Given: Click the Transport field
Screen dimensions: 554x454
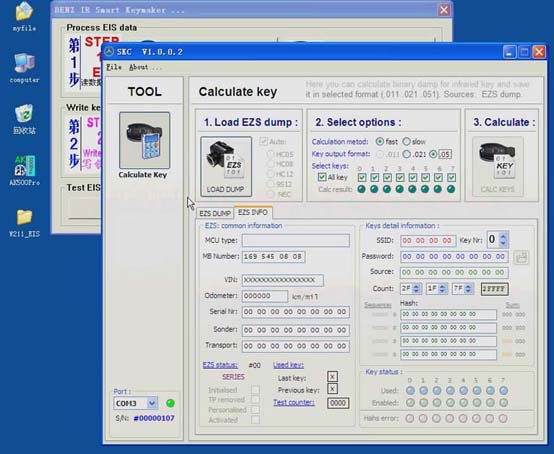Looking at the screenshot, I should point(296,346).
